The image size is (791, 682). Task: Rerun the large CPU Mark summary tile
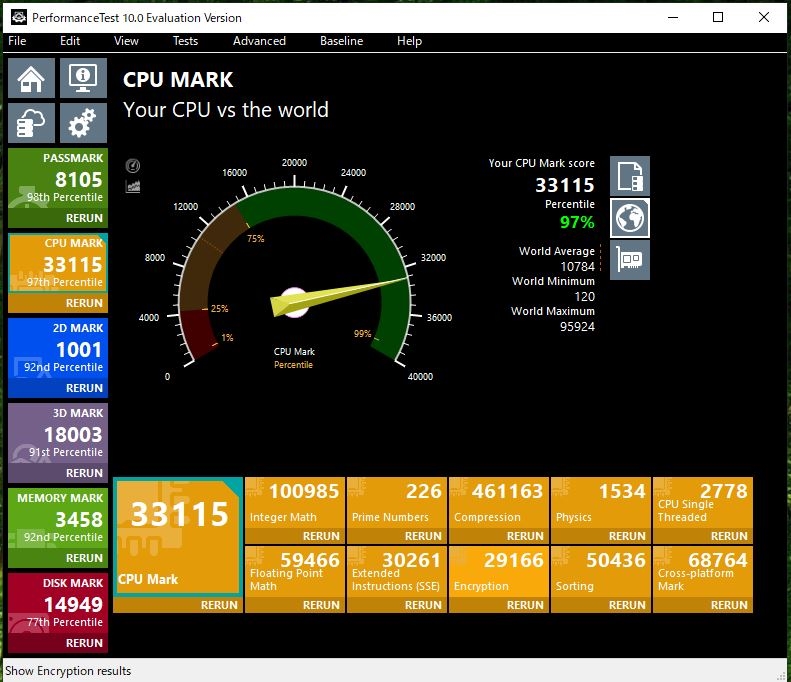(x=178, y=605)
